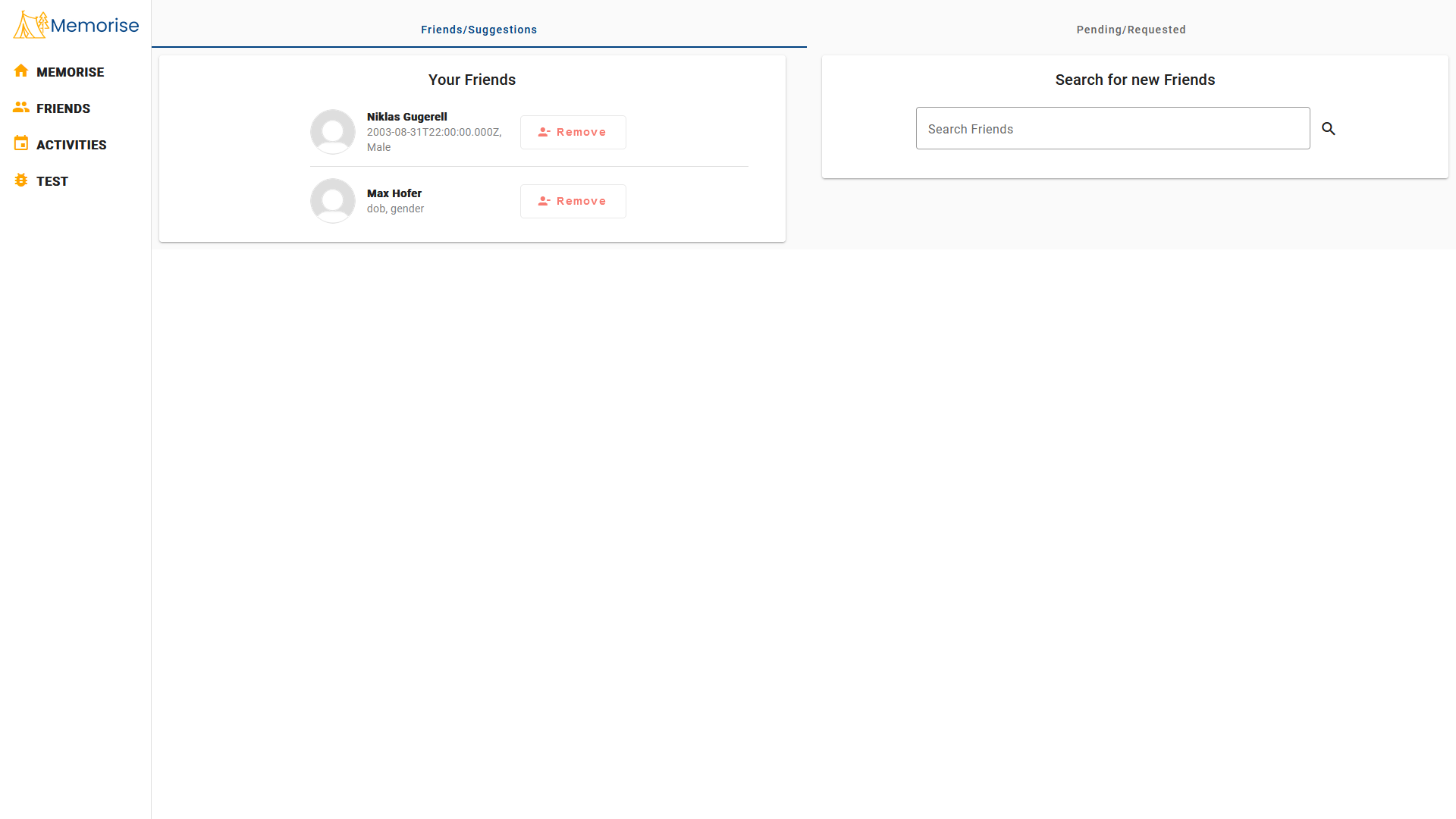1456x819 pixels.
Task: Remove Niklas Gugerell from friends
Action: coord(573,132)
